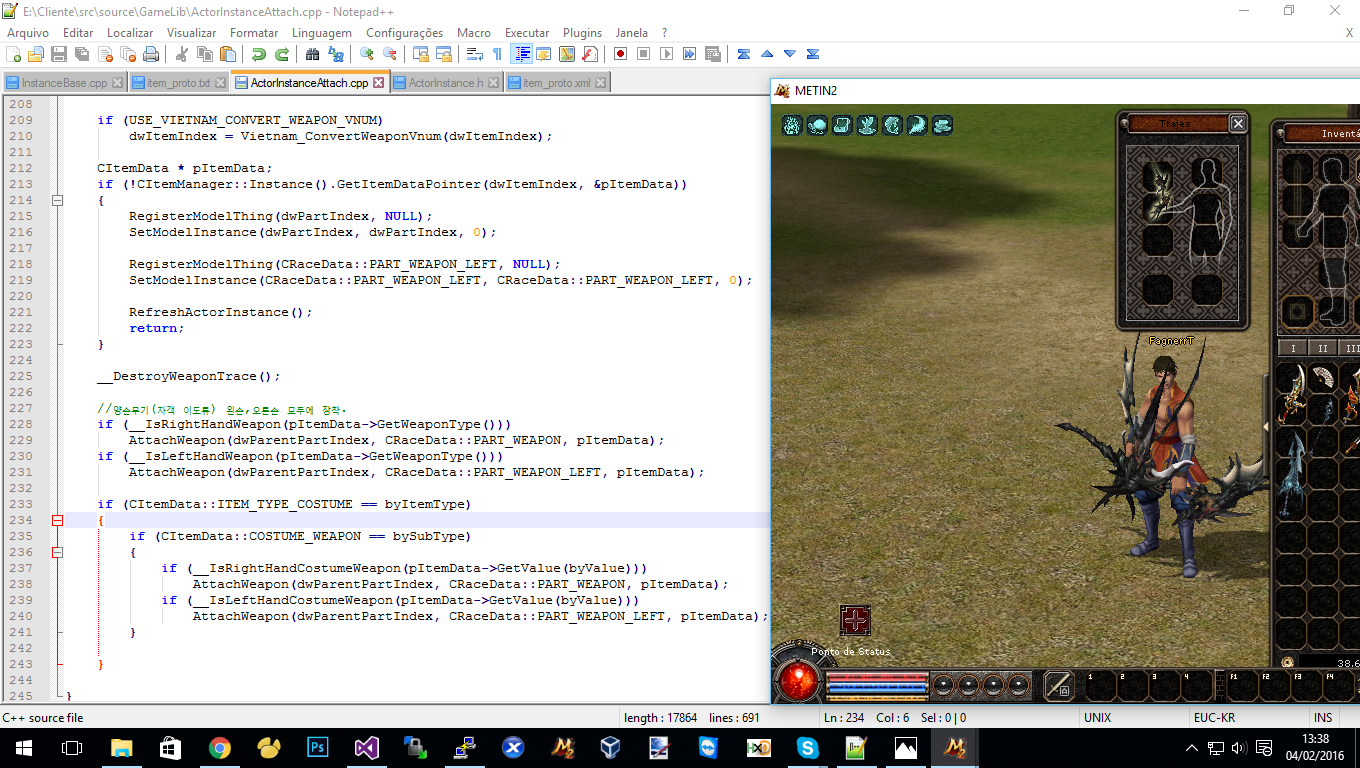Select inventory page II in Metin2
This screenshot has width=1360, height=768.
tap(1323, 348)
